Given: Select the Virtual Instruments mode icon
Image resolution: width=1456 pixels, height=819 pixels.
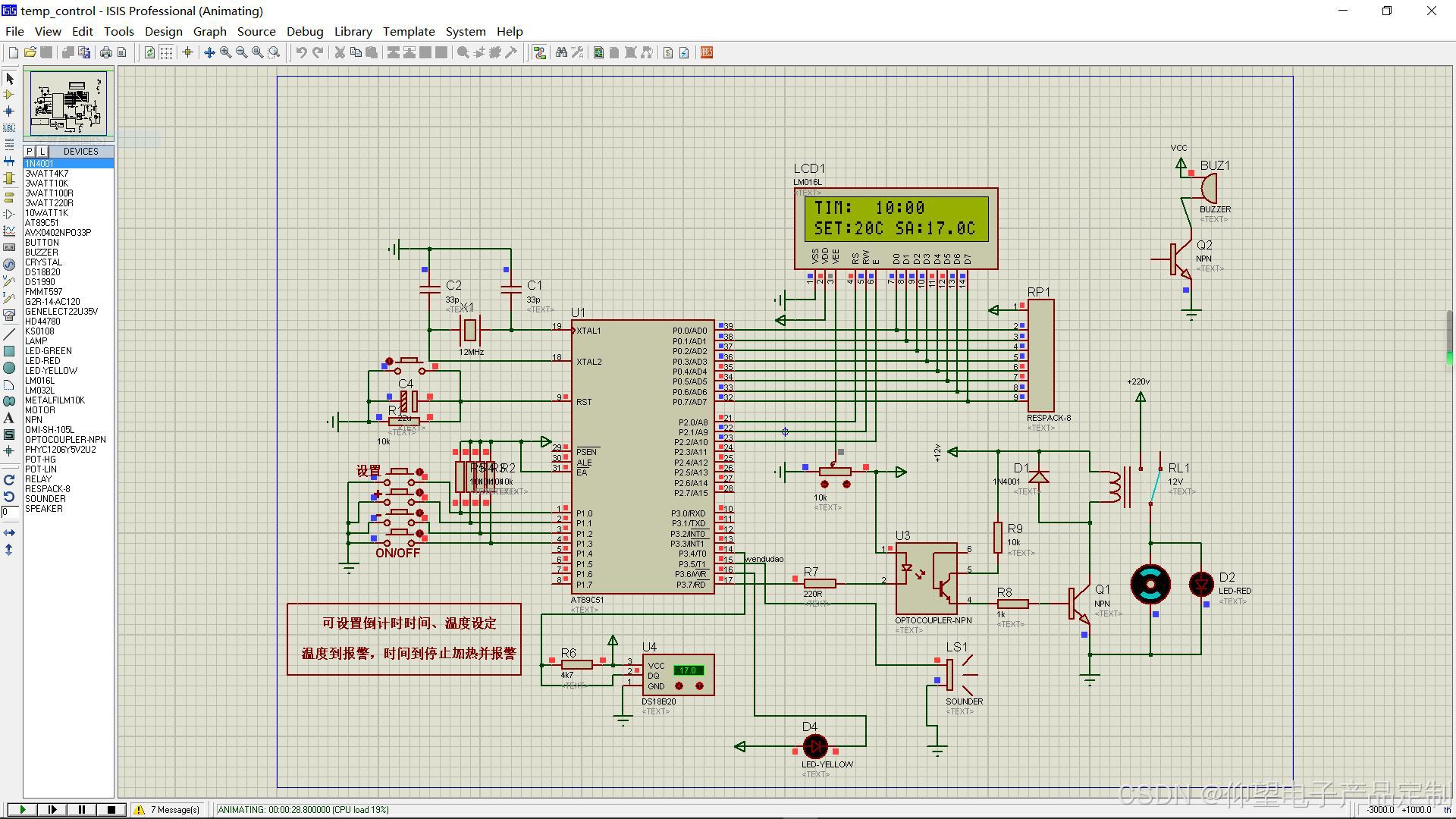Looking at the screenshot, I should pyautogui.click(x=9, y=314).
